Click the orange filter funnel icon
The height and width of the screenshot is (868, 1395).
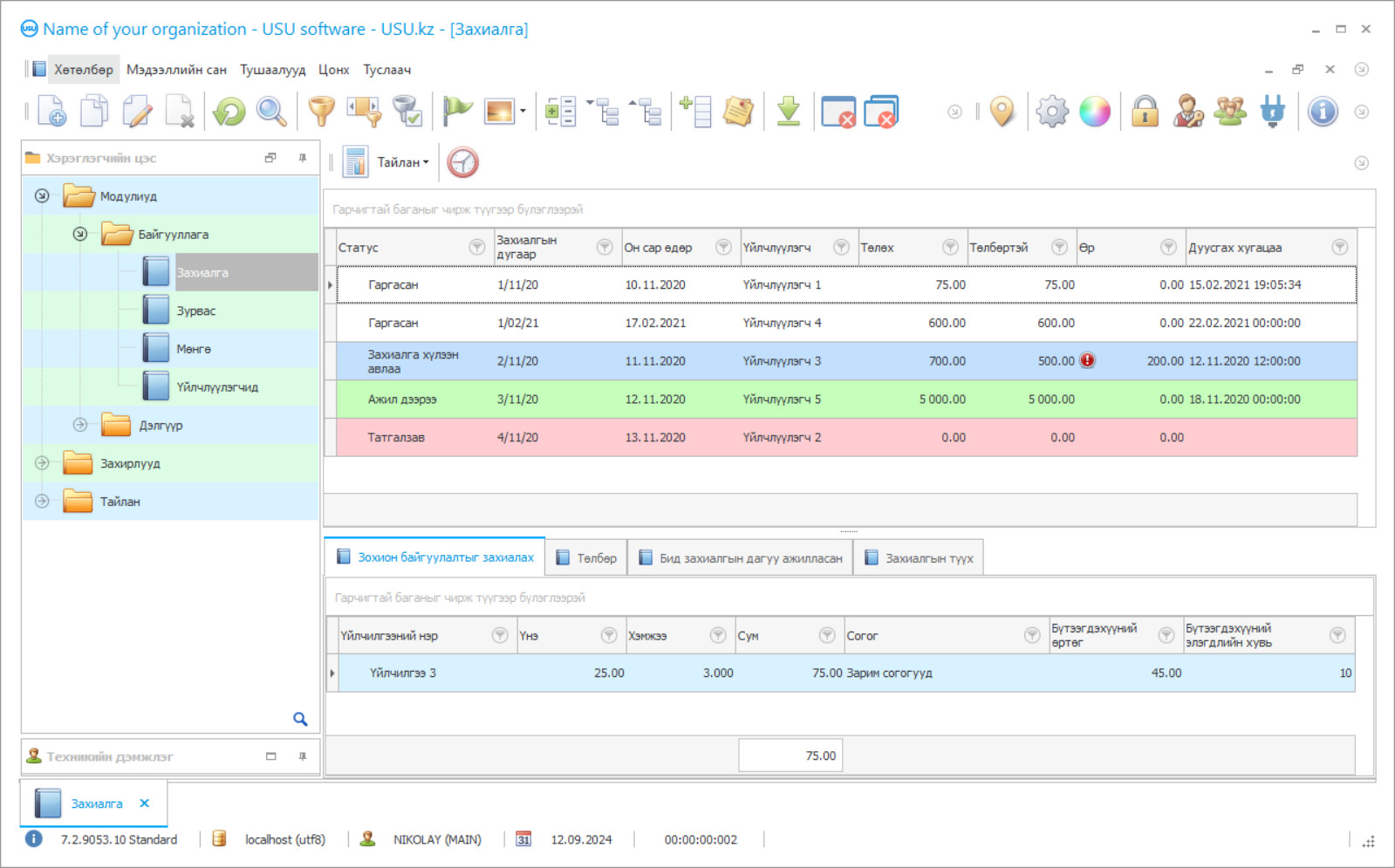[x=322, y=112]
